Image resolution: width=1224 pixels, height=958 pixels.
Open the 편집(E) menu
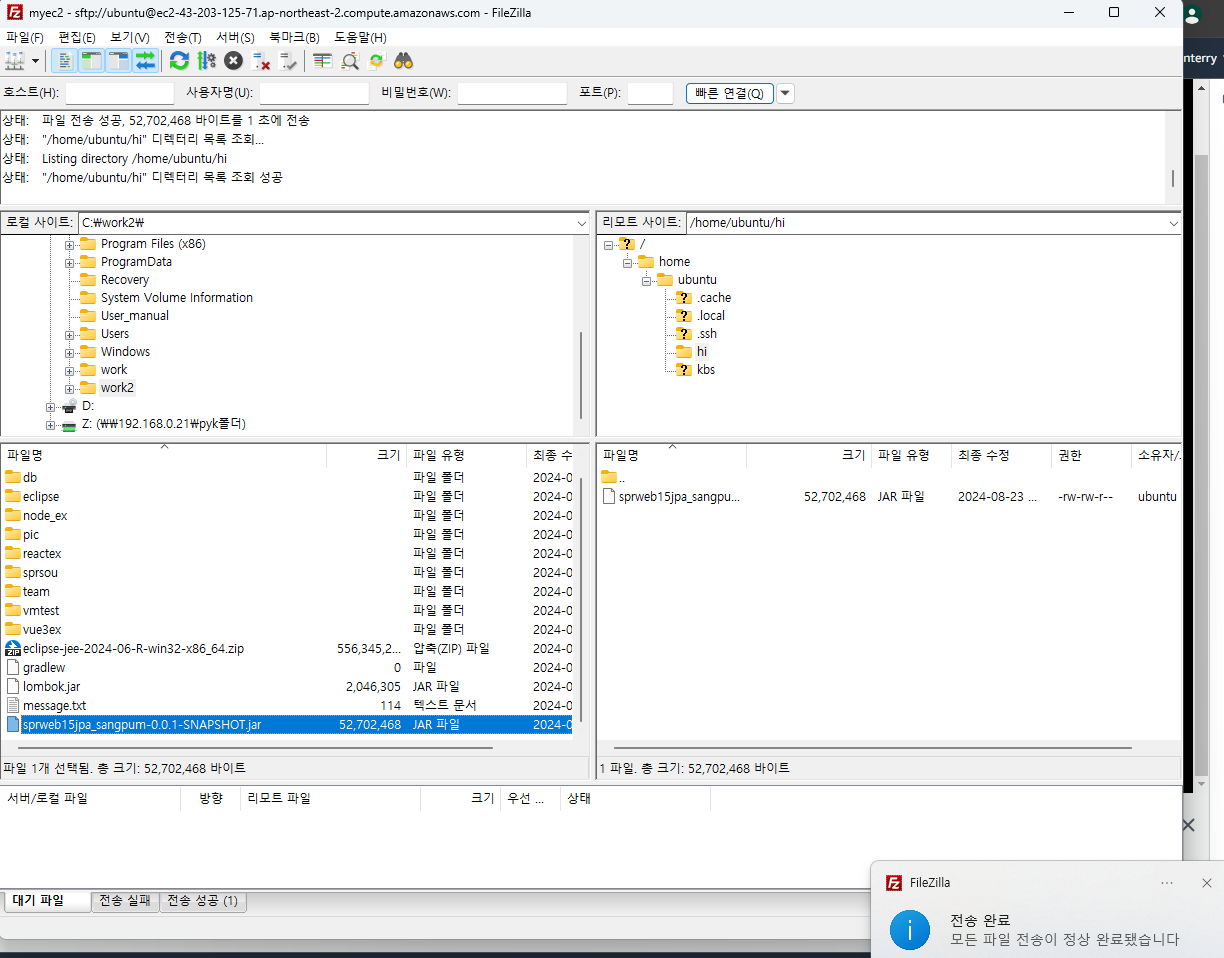[x=77, y=37]
